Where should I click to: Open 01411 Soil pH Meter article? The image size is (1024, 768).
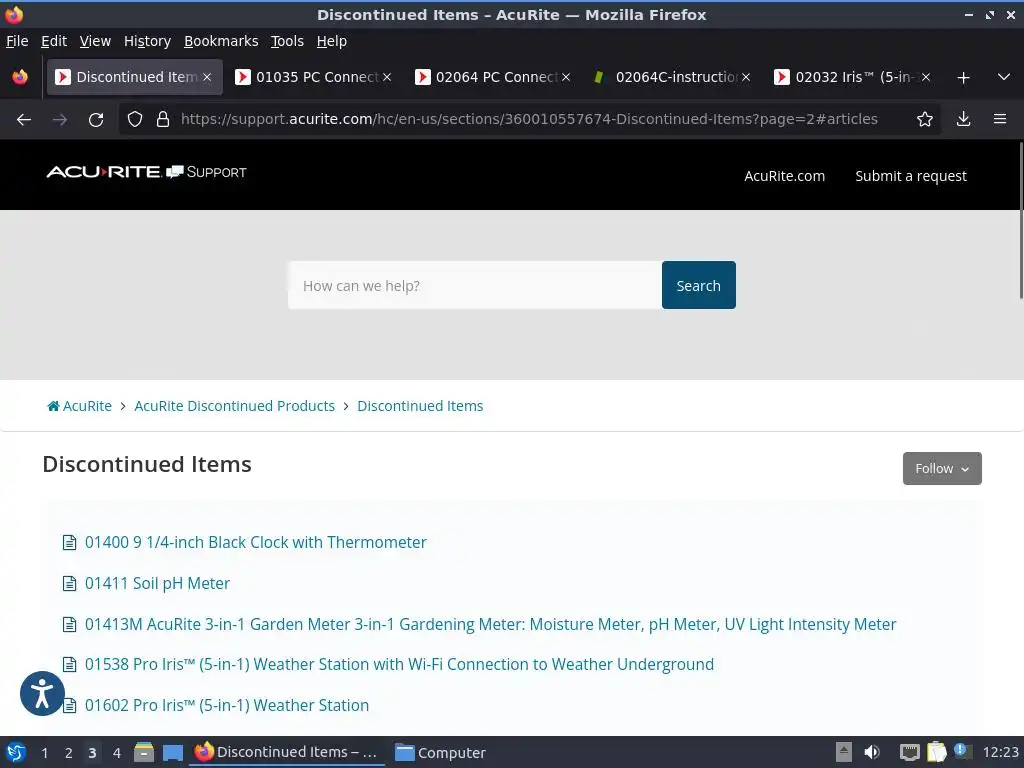pos(157,583)
